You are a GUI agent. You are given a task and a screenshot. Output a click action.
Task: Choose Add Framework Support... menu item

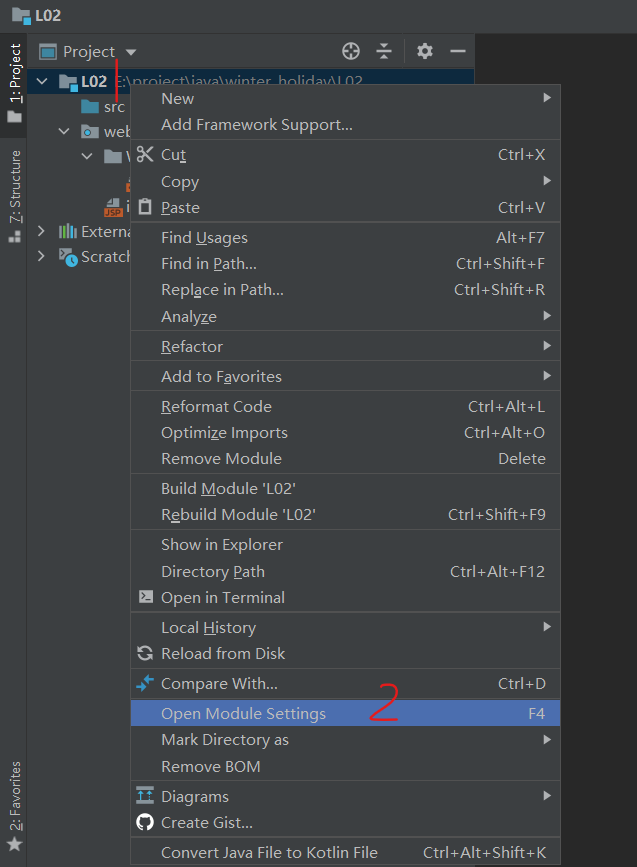346,125
